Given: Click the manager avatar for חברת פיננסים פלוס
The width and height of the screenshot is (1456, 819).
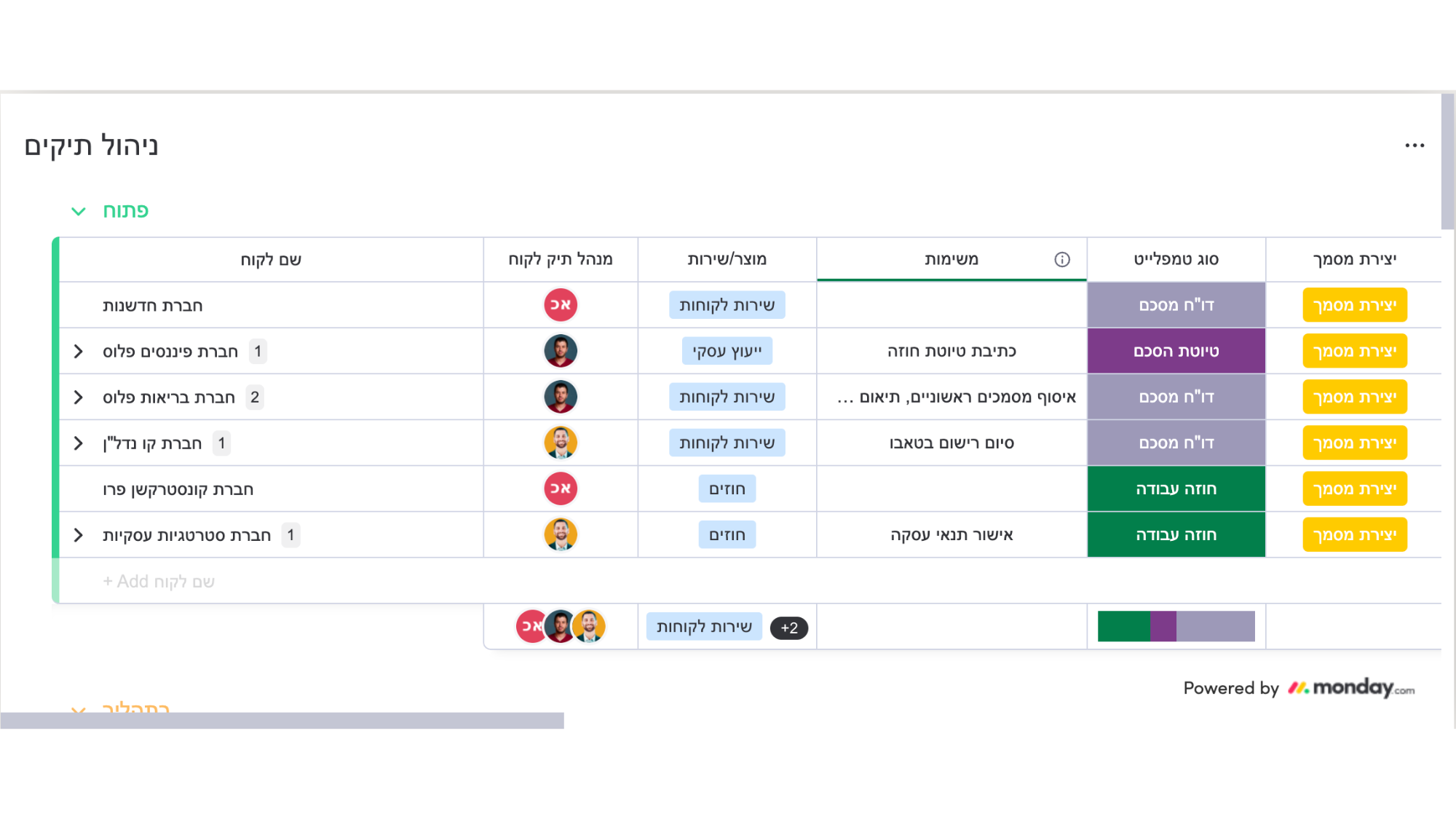Looking at the screenshot, I should [x=561, y=351].
